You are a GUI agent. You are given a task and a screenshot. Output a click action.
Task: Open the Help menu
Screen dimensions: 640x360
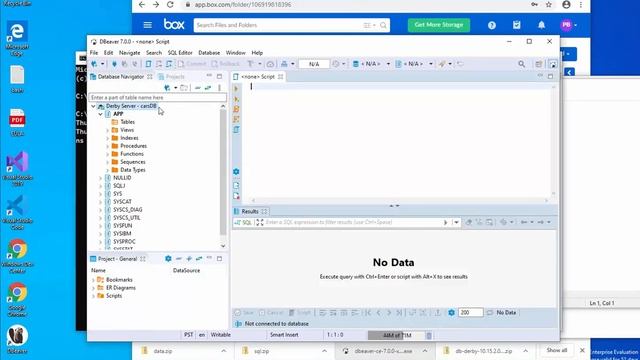[x=257, y=53]
